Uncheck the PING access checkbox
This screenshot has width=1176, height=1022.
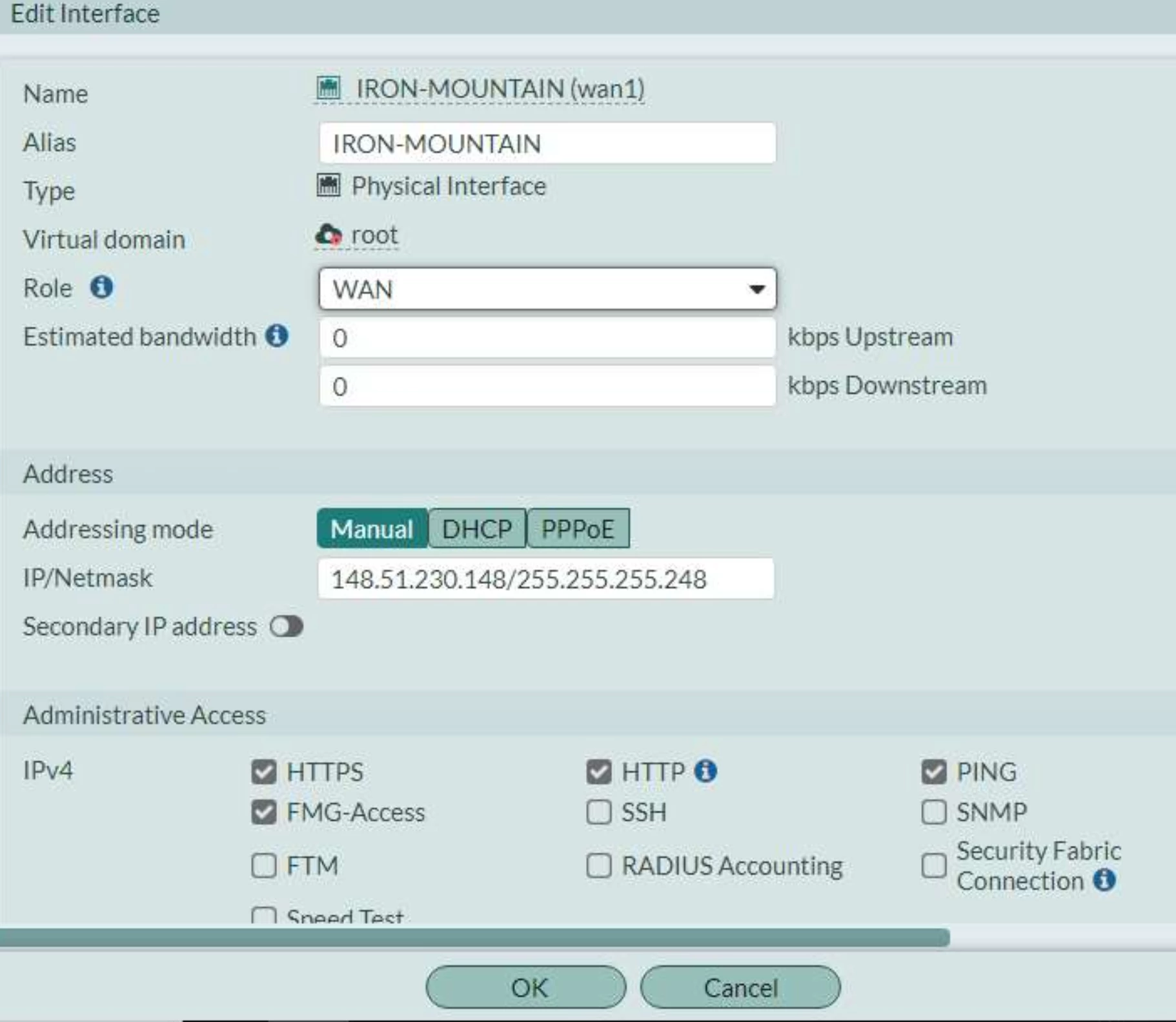click(933, 772)
